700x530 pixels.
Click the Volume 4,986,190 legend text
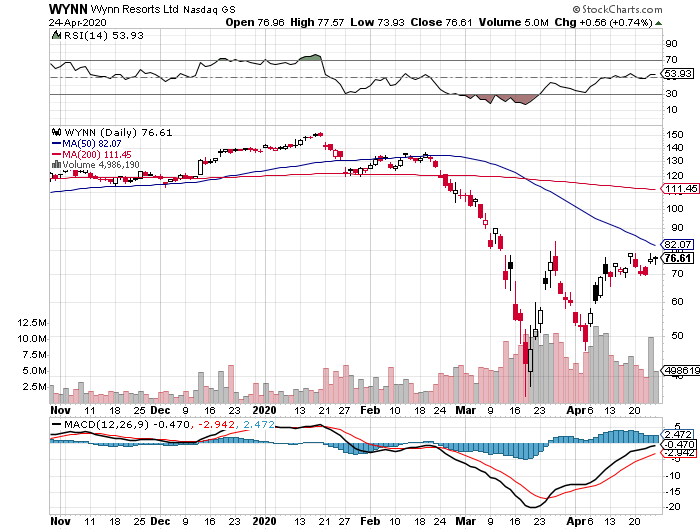click(x=101, y=165)
